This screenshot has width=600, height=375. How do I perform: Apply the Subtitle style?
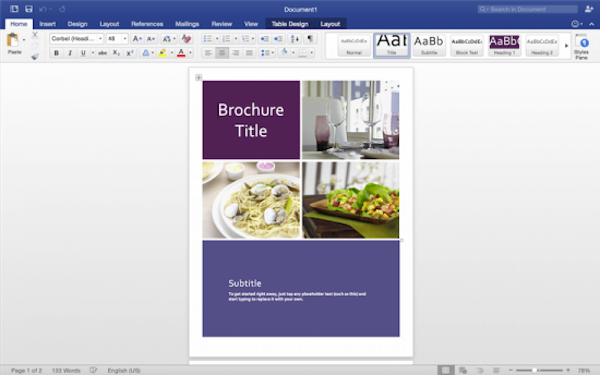pyautogui.click(x=429, y=46)
